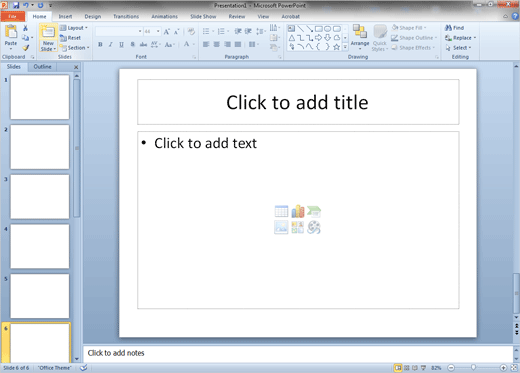Pick the triangle shape from the gallery

click(x=292, y=38)
